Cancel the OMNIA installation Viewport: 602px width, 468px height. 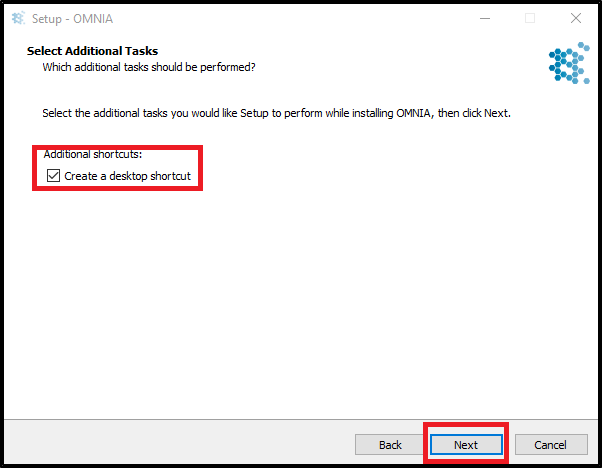[551, 445]
